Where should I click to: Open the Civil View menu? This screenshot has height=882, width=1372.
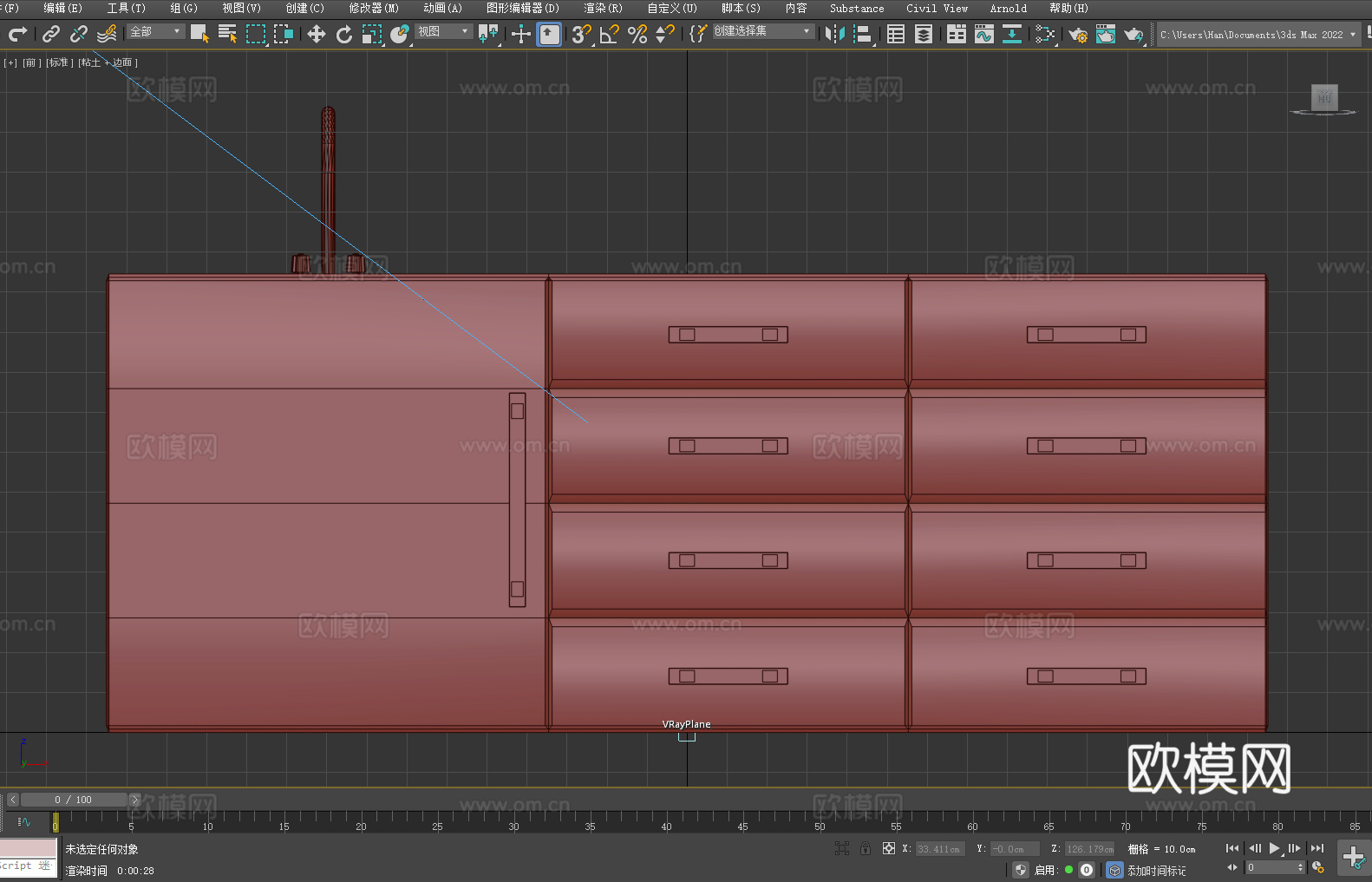(x=937, y=8)
